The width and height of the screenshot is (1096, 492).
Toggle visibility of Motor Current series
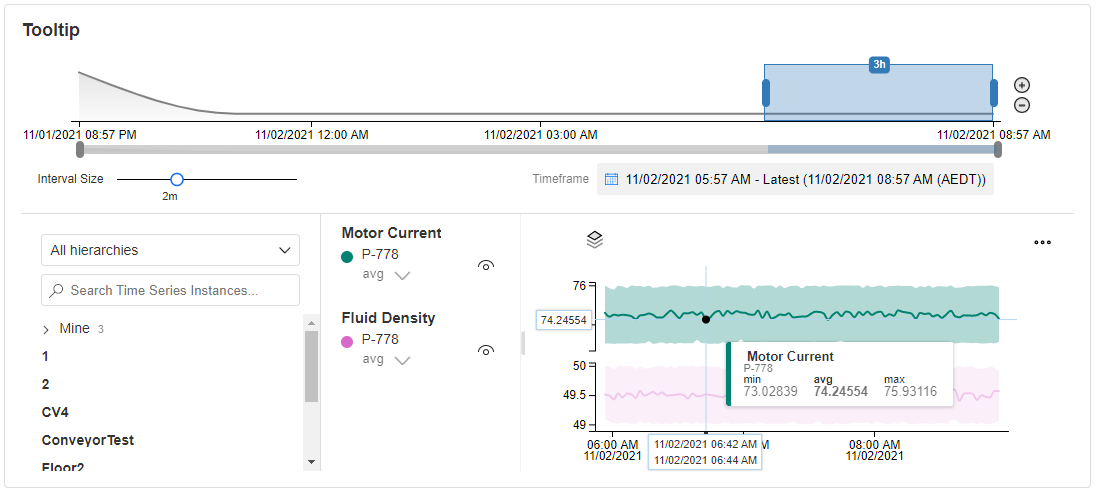486,265
